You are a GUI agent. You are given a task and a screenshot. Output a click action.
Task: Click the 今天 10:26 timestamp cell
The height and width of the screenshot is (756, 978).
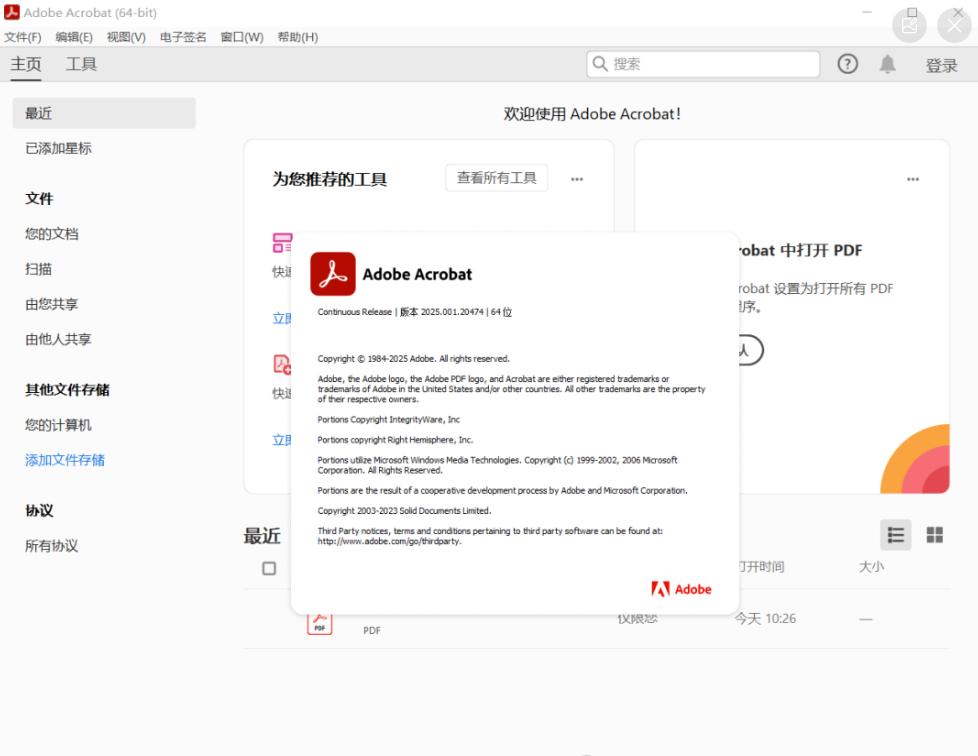pyautogui.click(x=765, y=618)
